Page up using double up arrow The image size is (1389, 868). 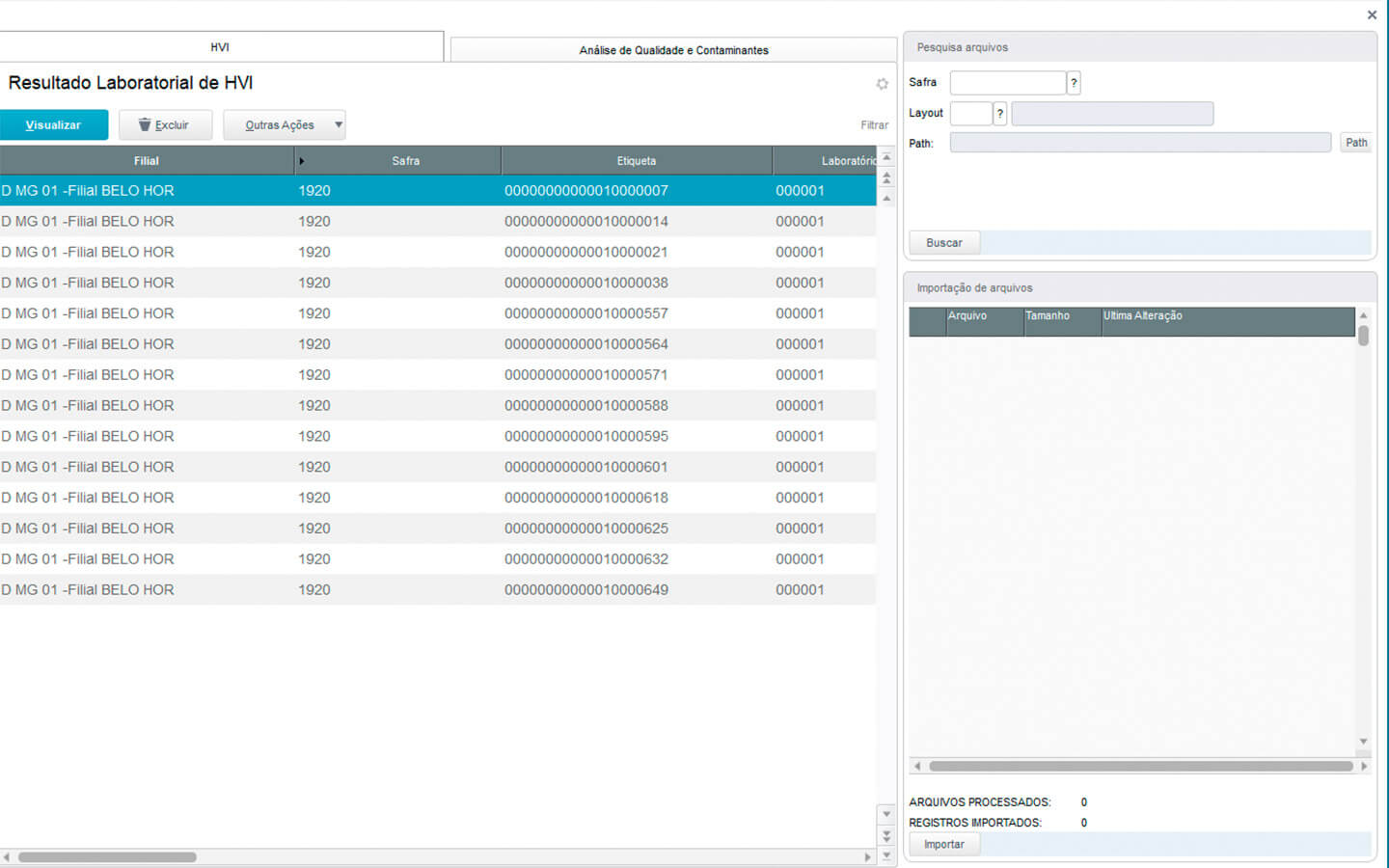886,177
